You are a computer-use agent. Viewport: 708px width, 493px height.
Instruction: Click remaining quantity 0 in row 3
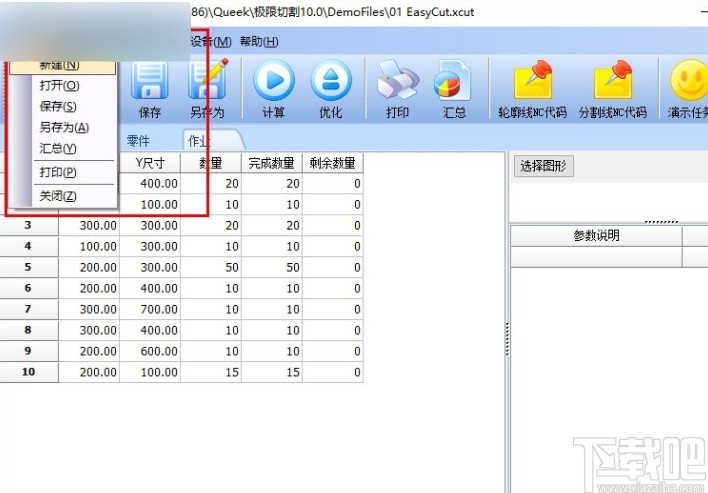pyautogui.click(x=333, y=225)
